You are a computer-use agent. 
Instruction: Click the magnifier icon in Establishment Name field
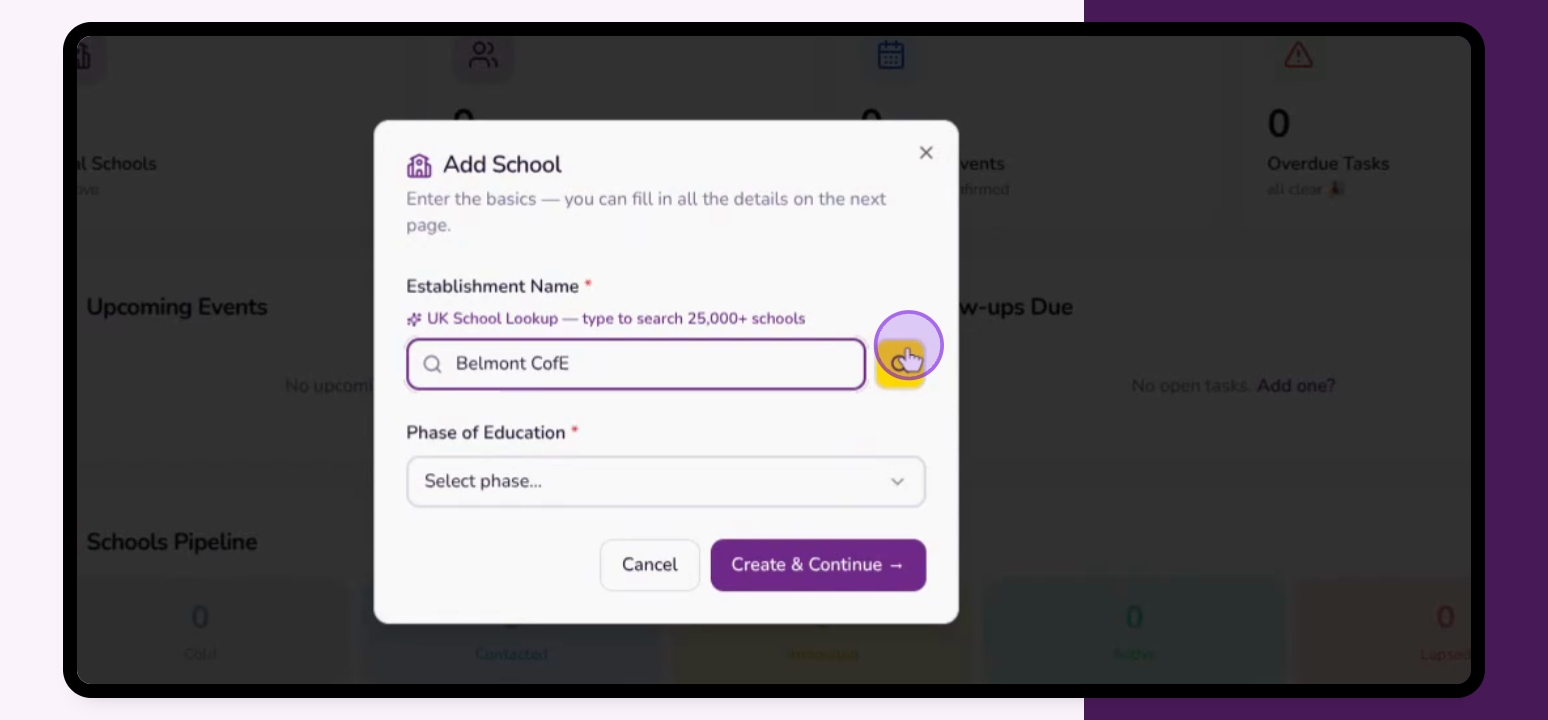tap(432, 364)
